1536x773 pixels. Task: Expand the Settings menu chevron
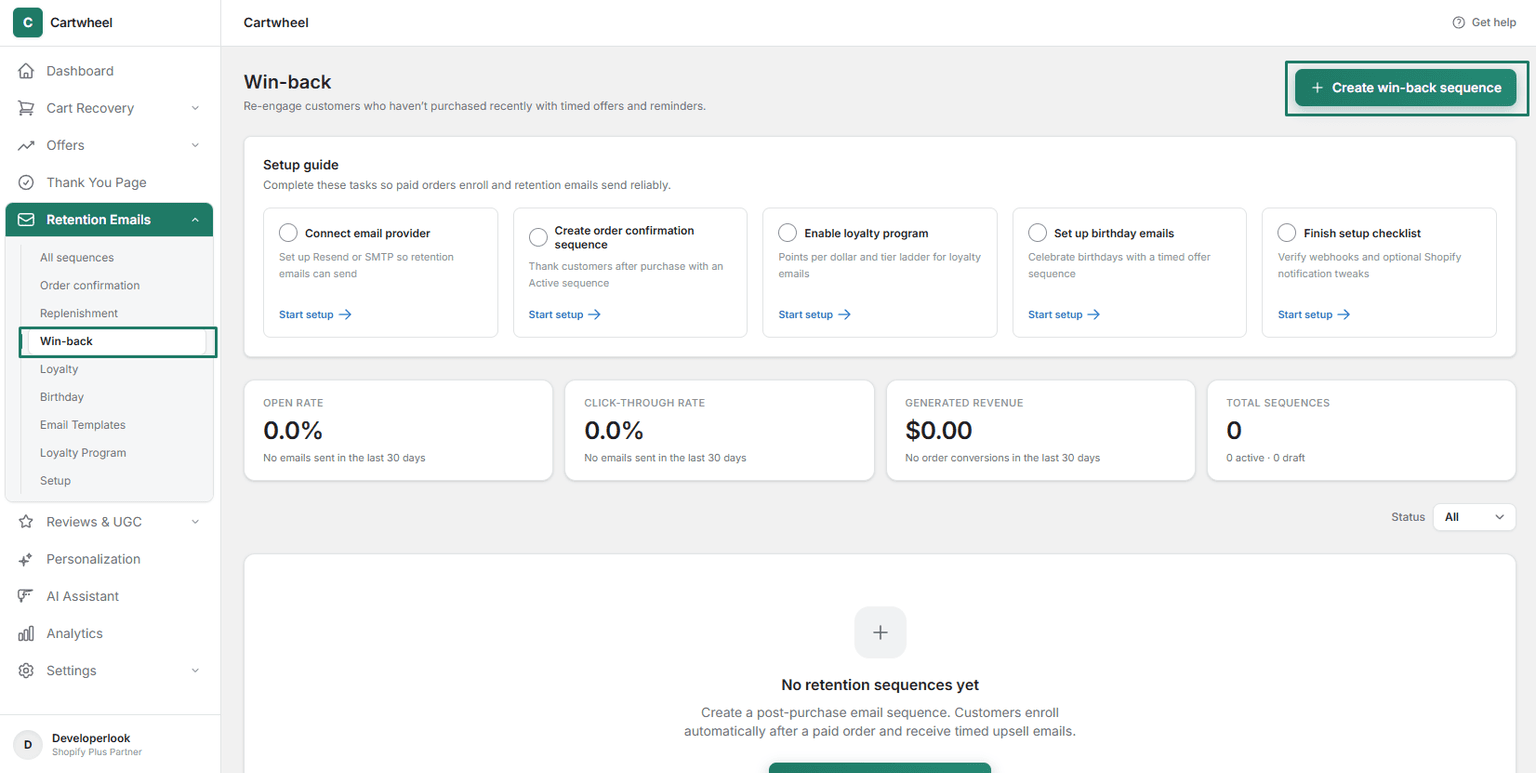pyautogui.click(x=195, y=670)
